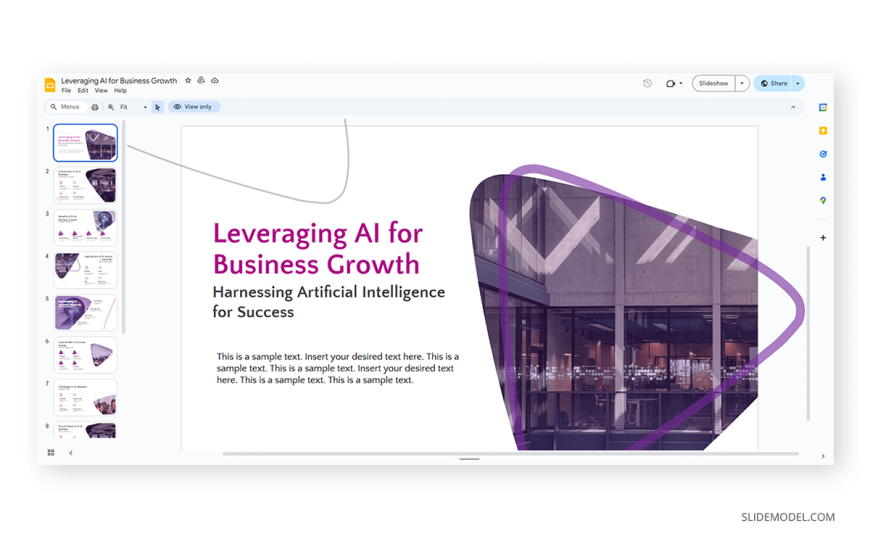This screenshot has width=870, height=539.
Task: Hide the menus with the chevron
Action: 793,107
